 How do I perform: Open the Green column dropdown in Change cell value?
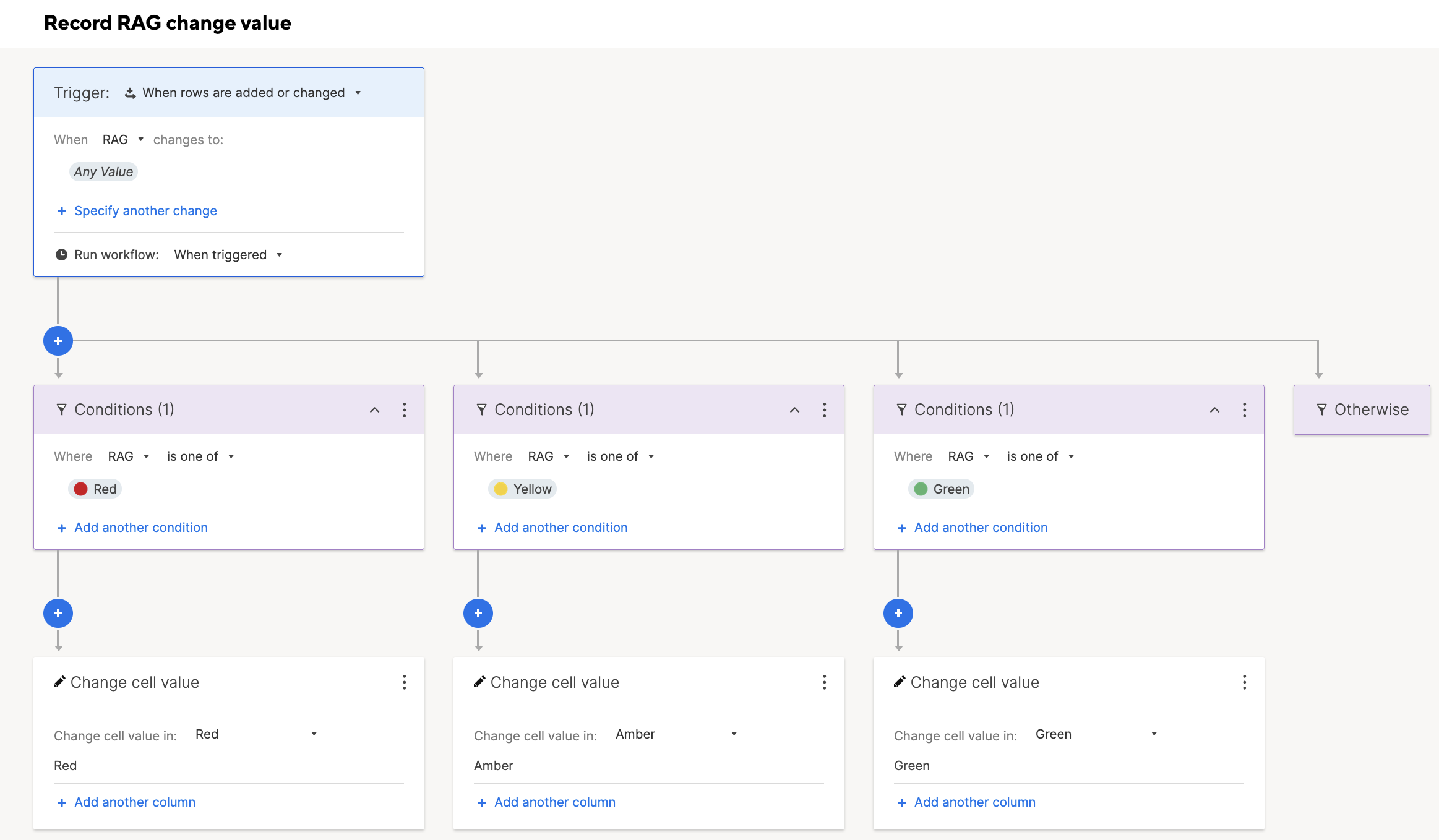1096,734
